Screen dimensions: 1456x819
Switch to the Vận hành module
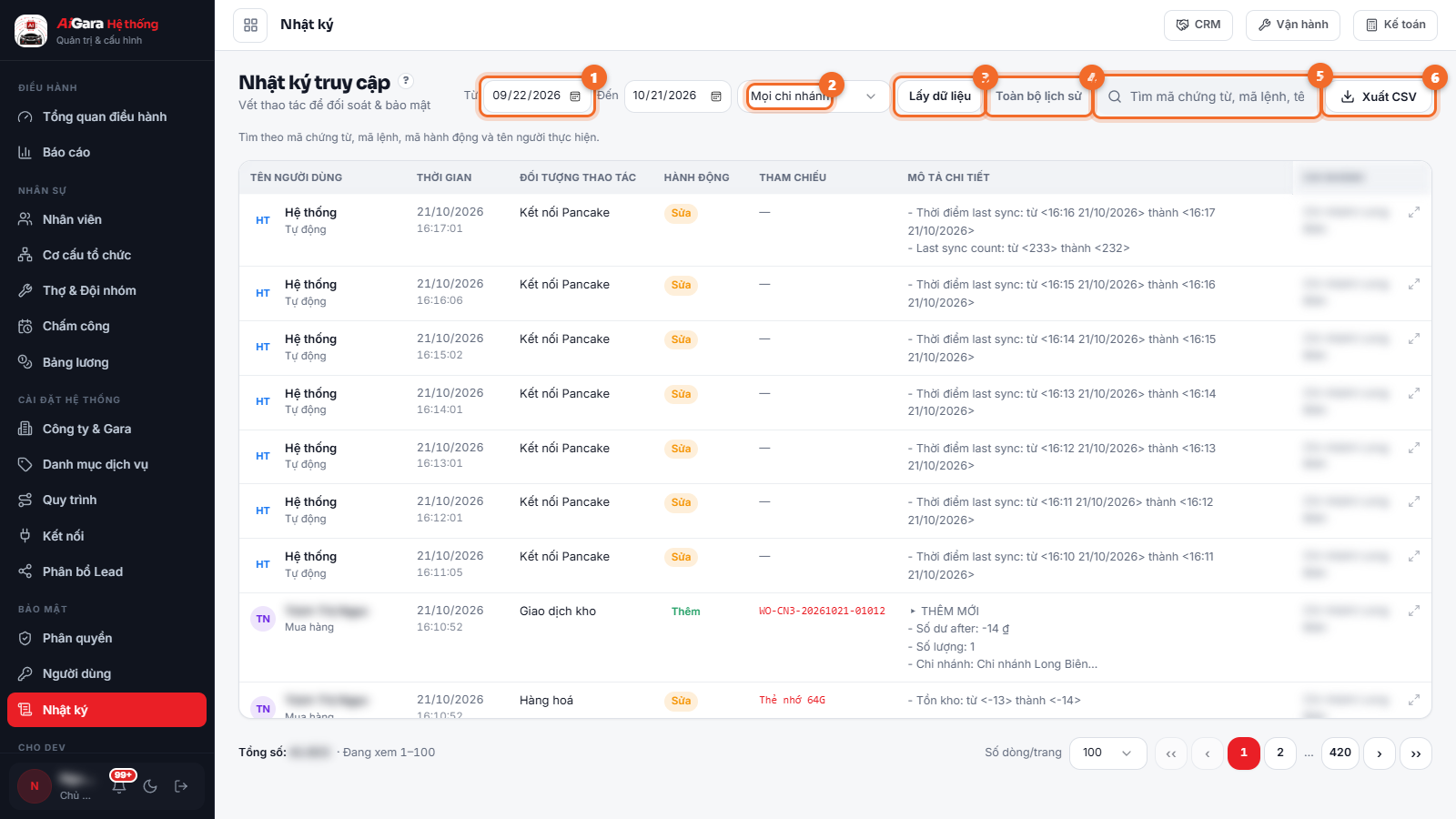click(x=1293, y=25)
